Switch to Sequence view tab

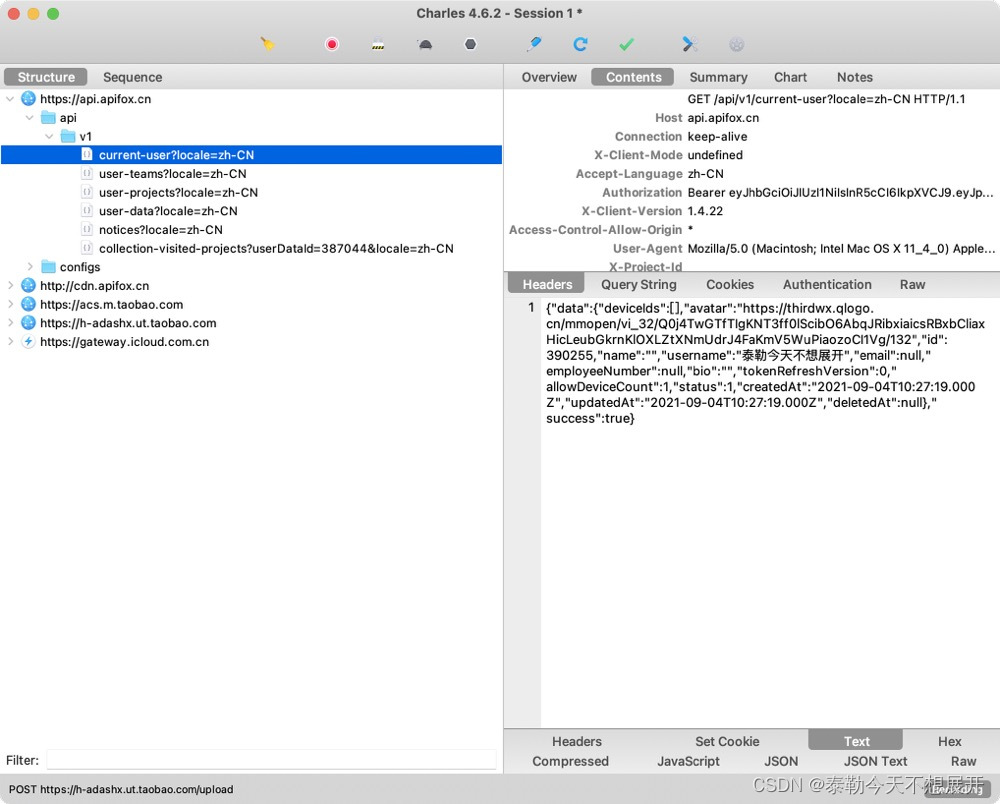(x=133, y=77)
